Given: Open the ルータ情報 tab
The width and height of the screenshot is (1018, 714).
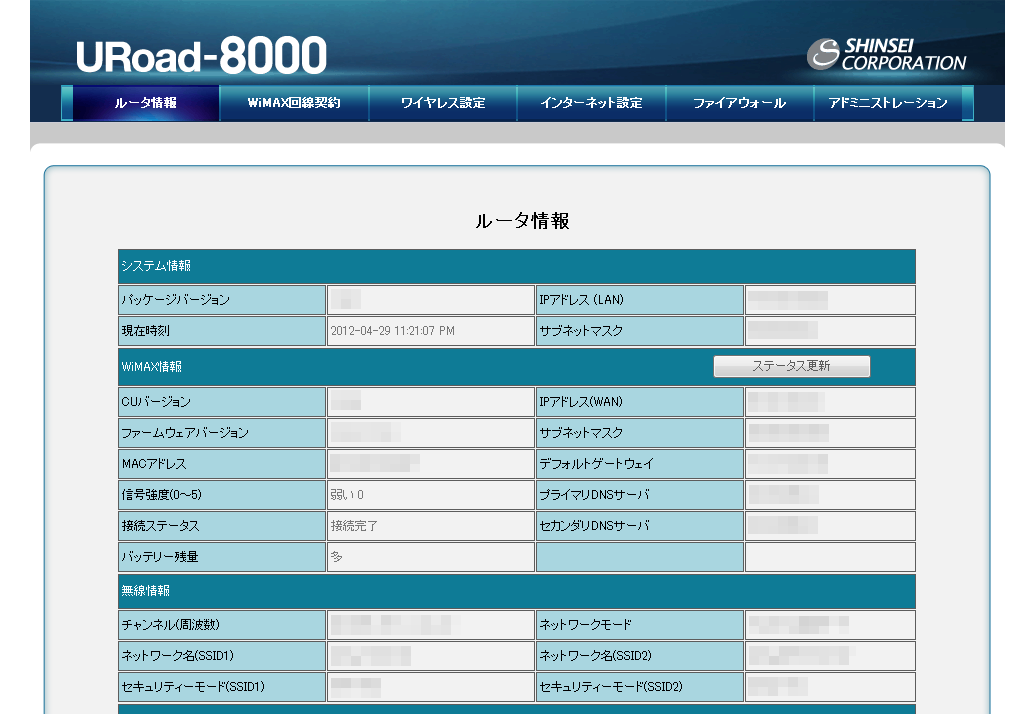Looking at the screenshot, I should pyautogui.click(x=145, y=103).
